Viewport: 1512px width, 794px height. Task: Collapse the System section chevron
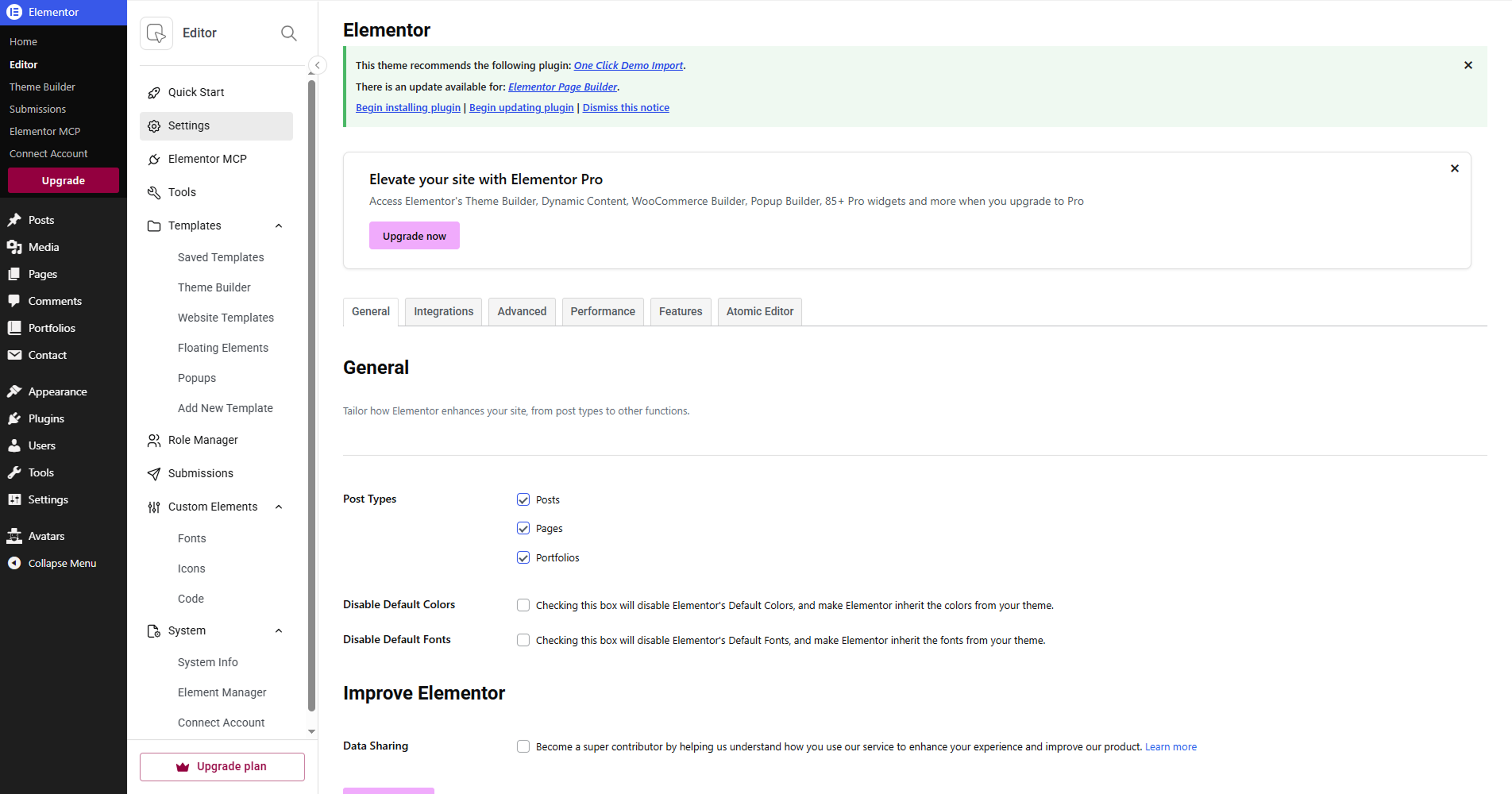pos(279,631)
